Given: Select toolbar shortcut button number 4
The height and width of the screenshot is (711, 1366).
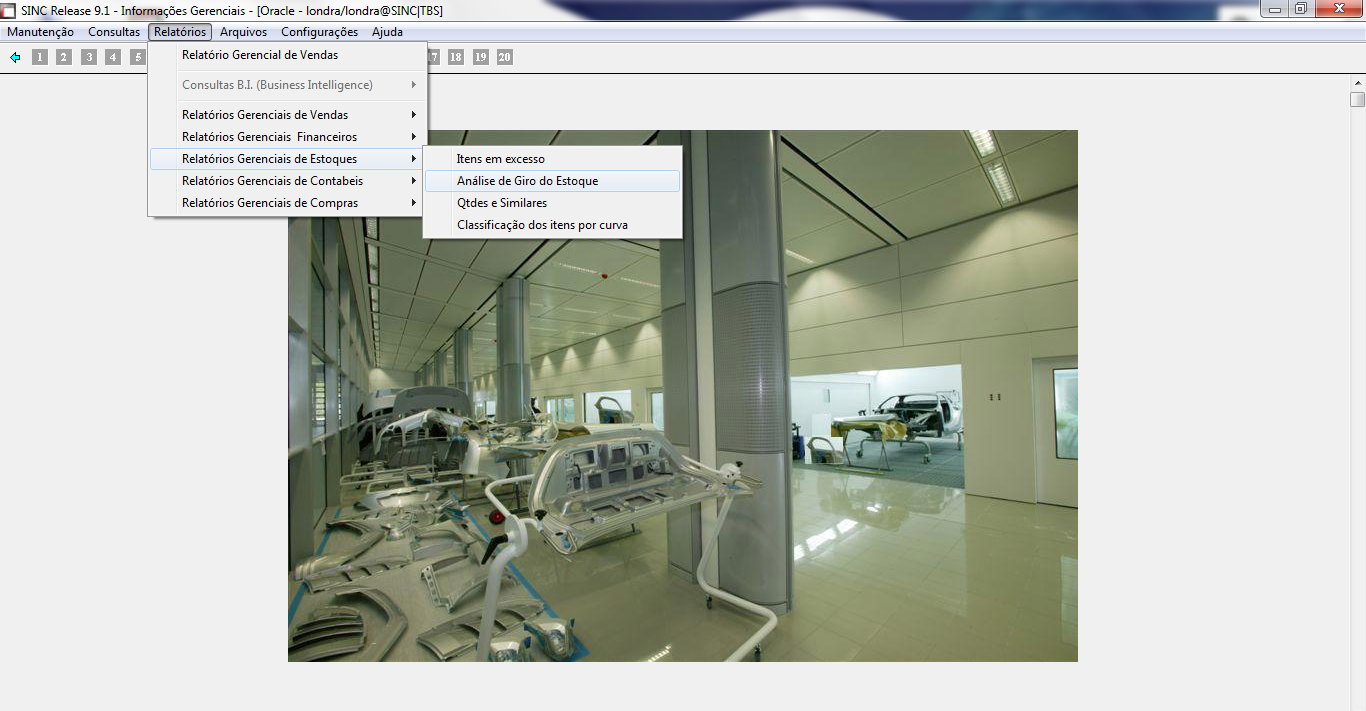Looking at the screenshot, I should click(x=113, y=57).
